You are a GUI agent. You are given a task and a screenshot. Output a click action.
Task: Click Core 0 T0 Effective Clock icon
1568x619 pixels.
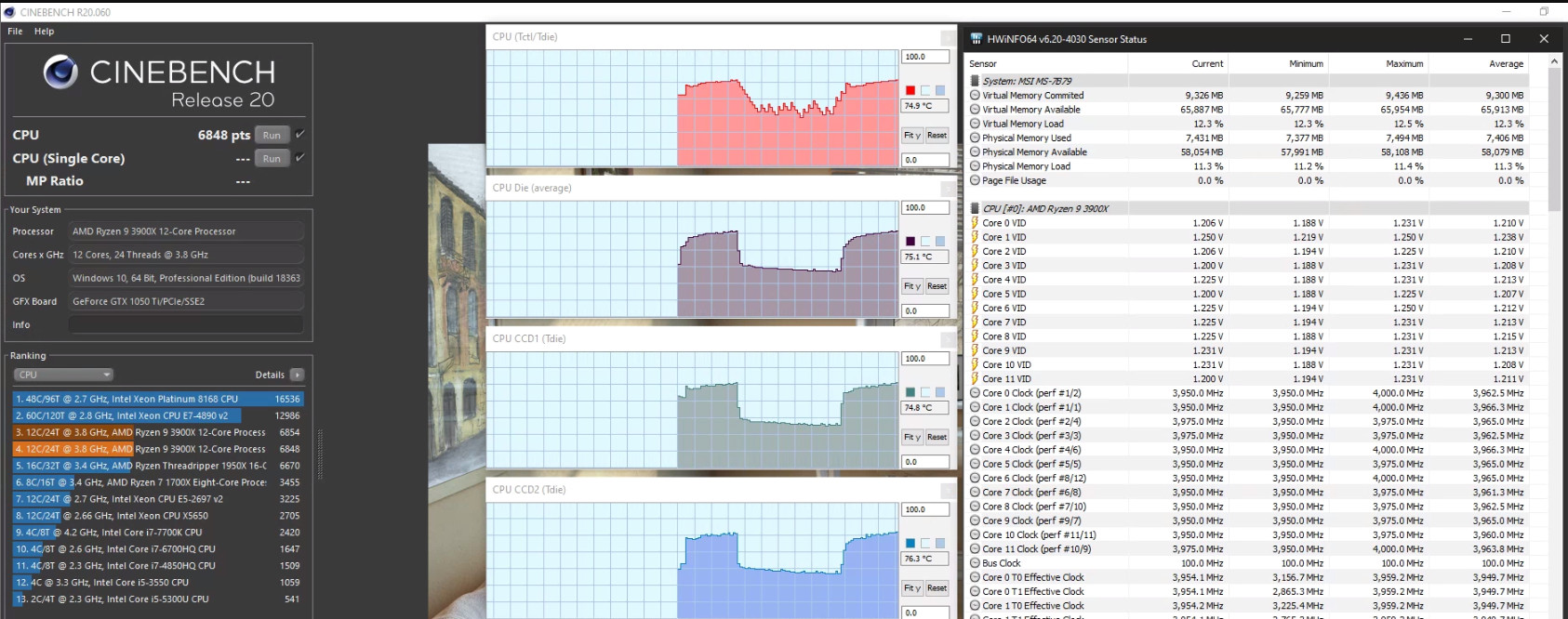(975, 577)
